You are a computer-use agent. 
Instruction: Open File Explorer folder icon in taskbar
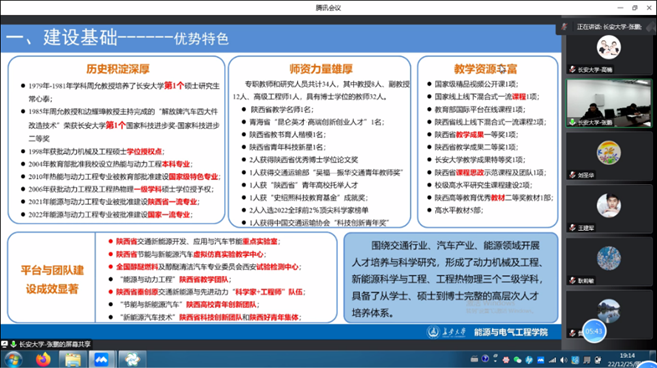click(72, 360)
